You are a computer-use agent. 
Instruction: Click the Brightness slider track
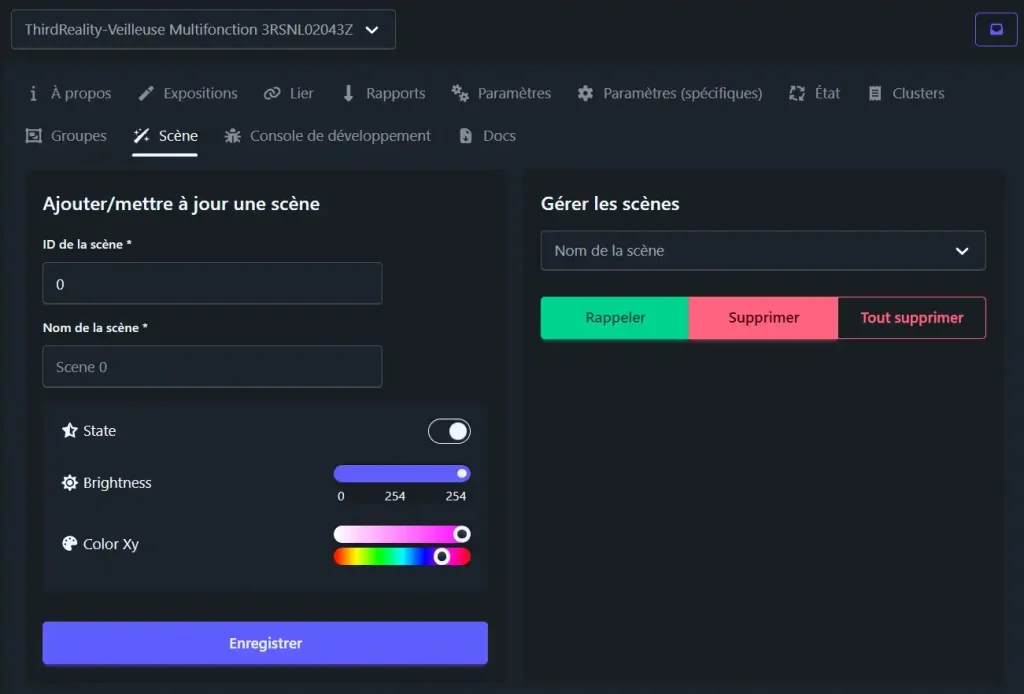tap(402, 473)
